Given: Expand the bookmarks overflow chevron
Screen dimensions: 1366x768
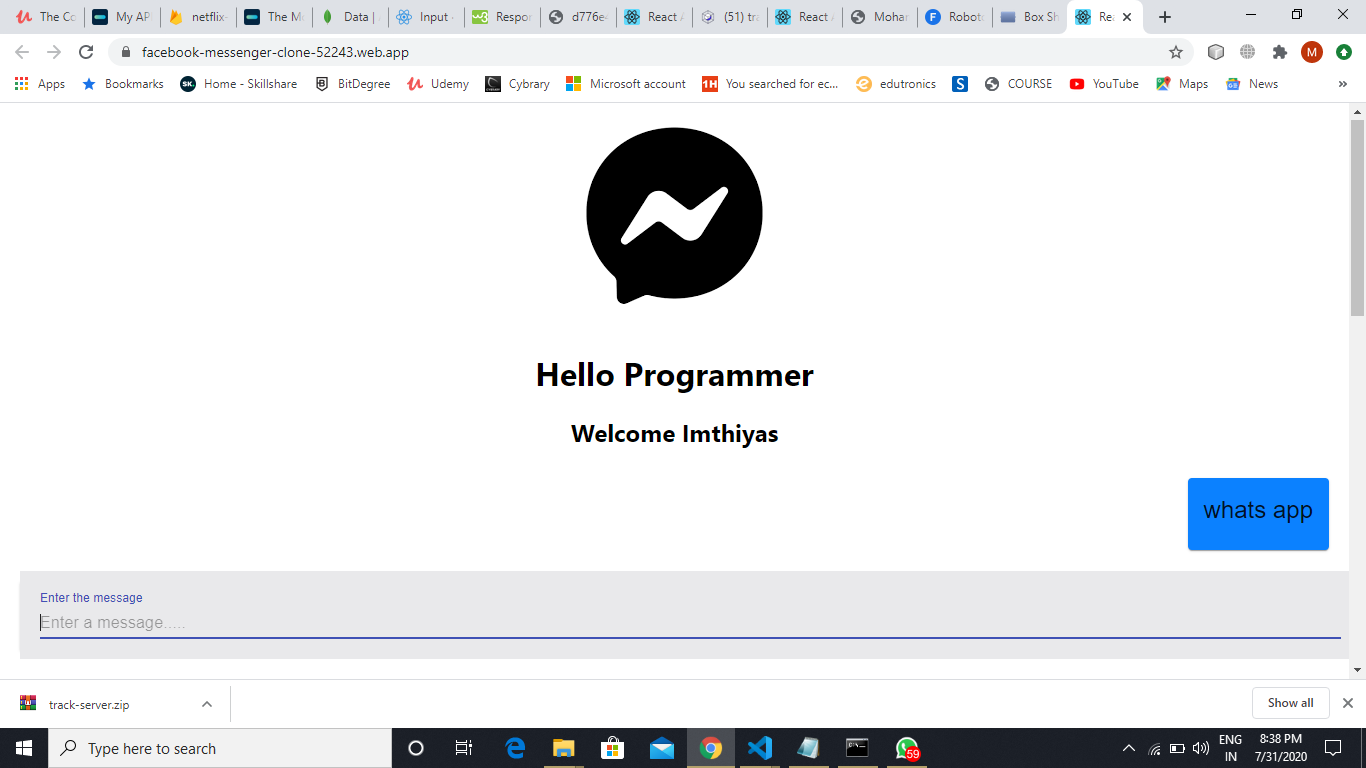Looking at the screenshot, I should coord(1342,84).
